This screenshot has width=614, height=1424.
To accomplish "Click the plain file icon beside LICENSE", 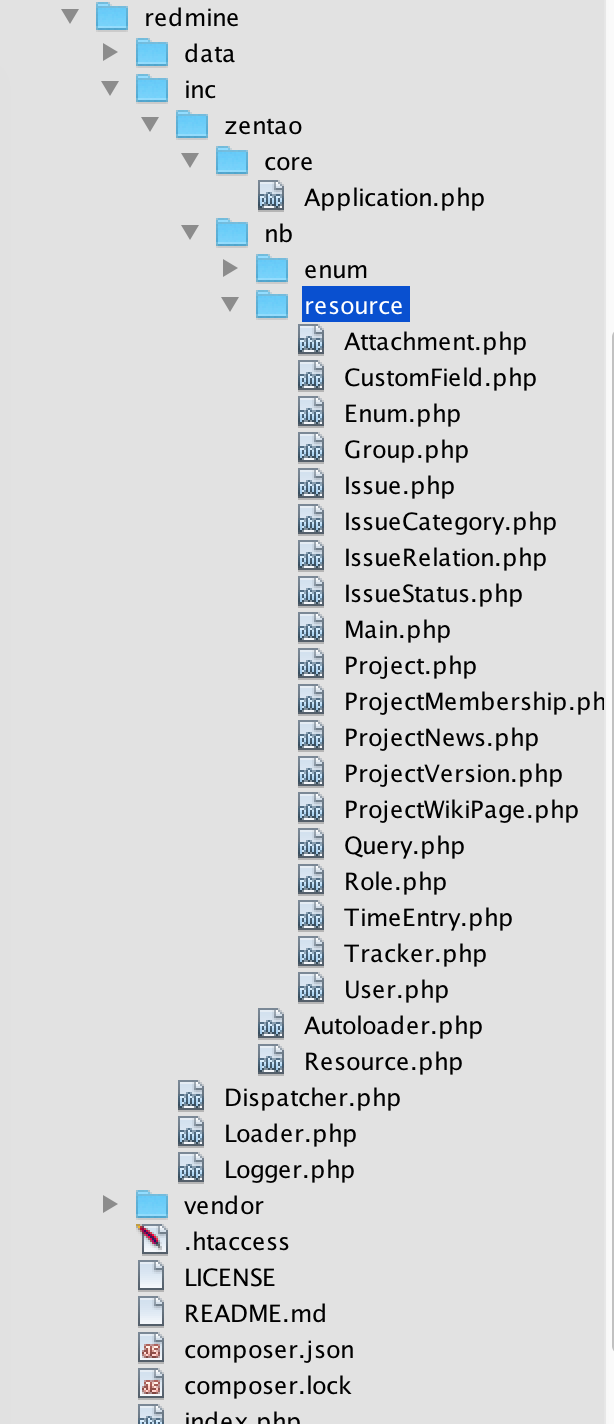I will pos(151,1277).
